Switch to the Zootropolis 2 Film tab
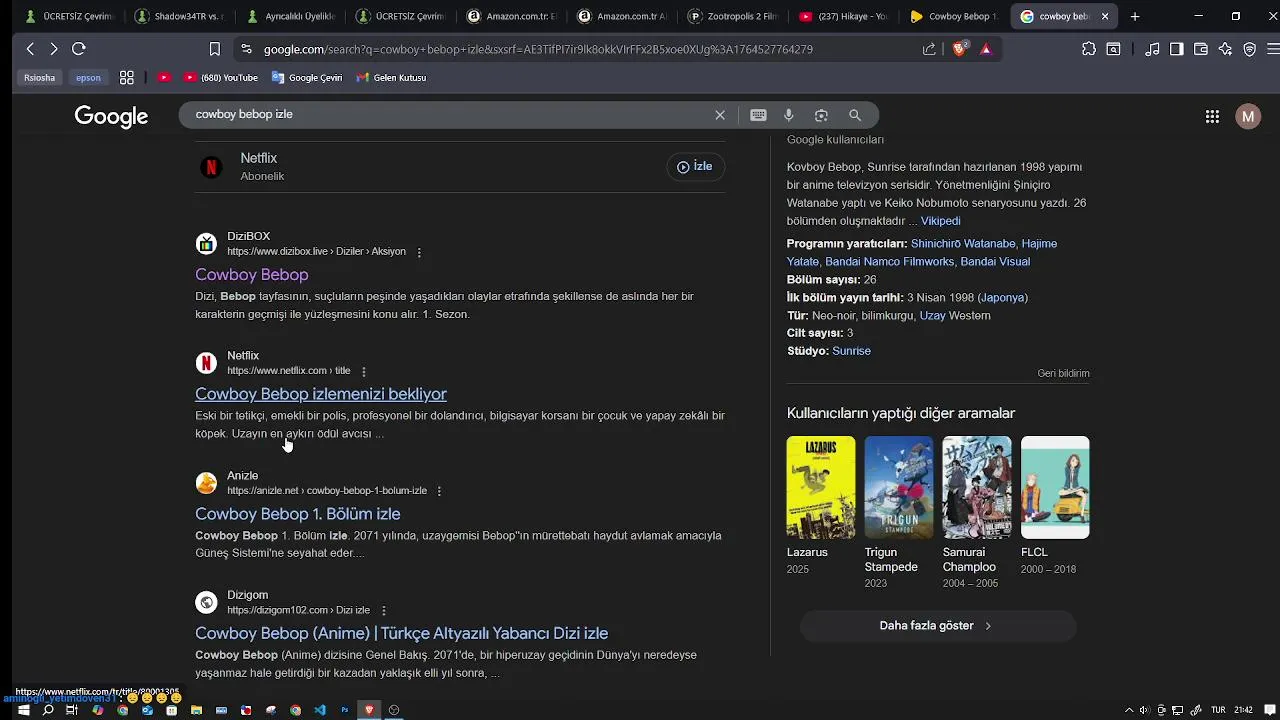 (735, 16)
